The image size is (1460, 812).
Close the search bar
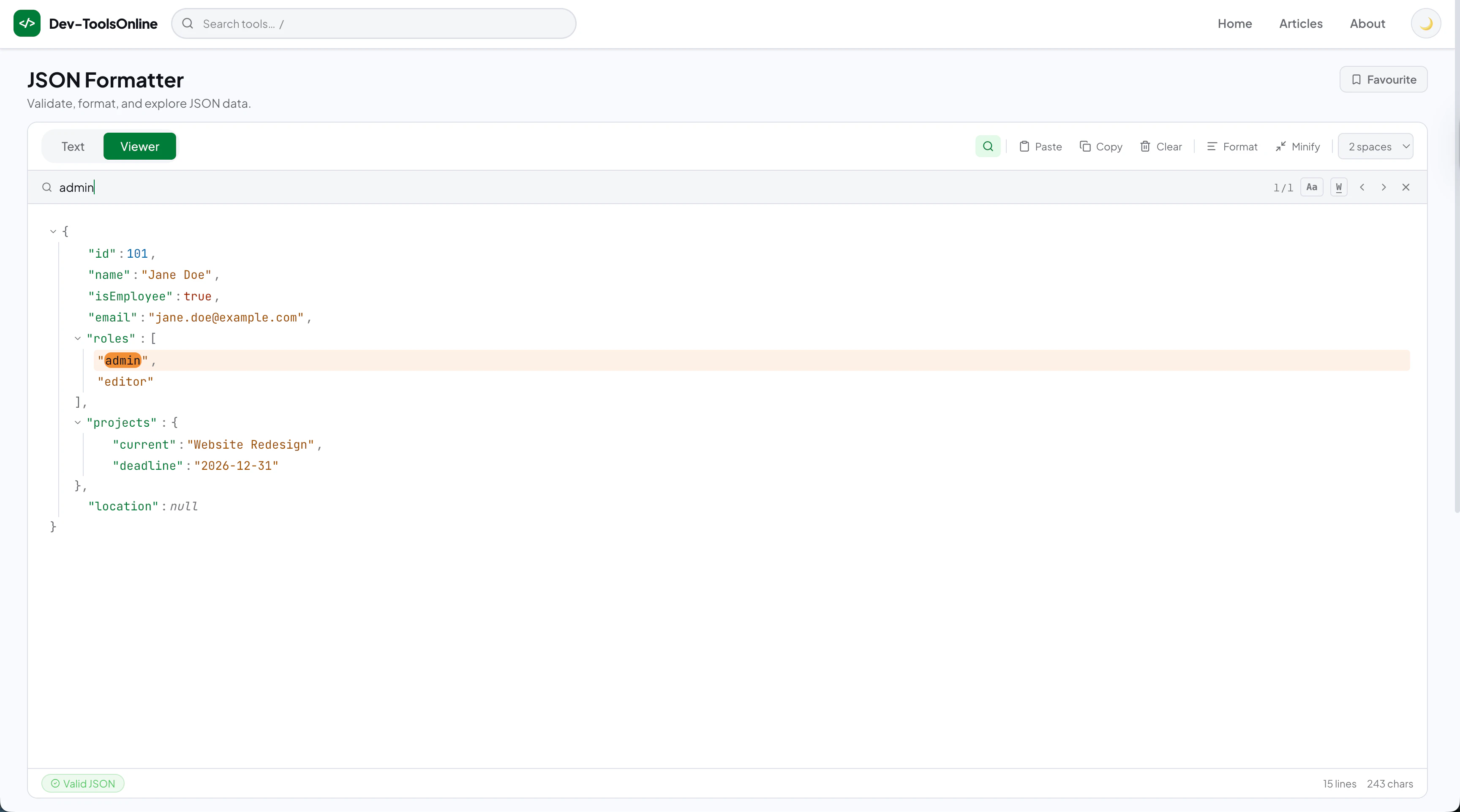(1406, 187)
